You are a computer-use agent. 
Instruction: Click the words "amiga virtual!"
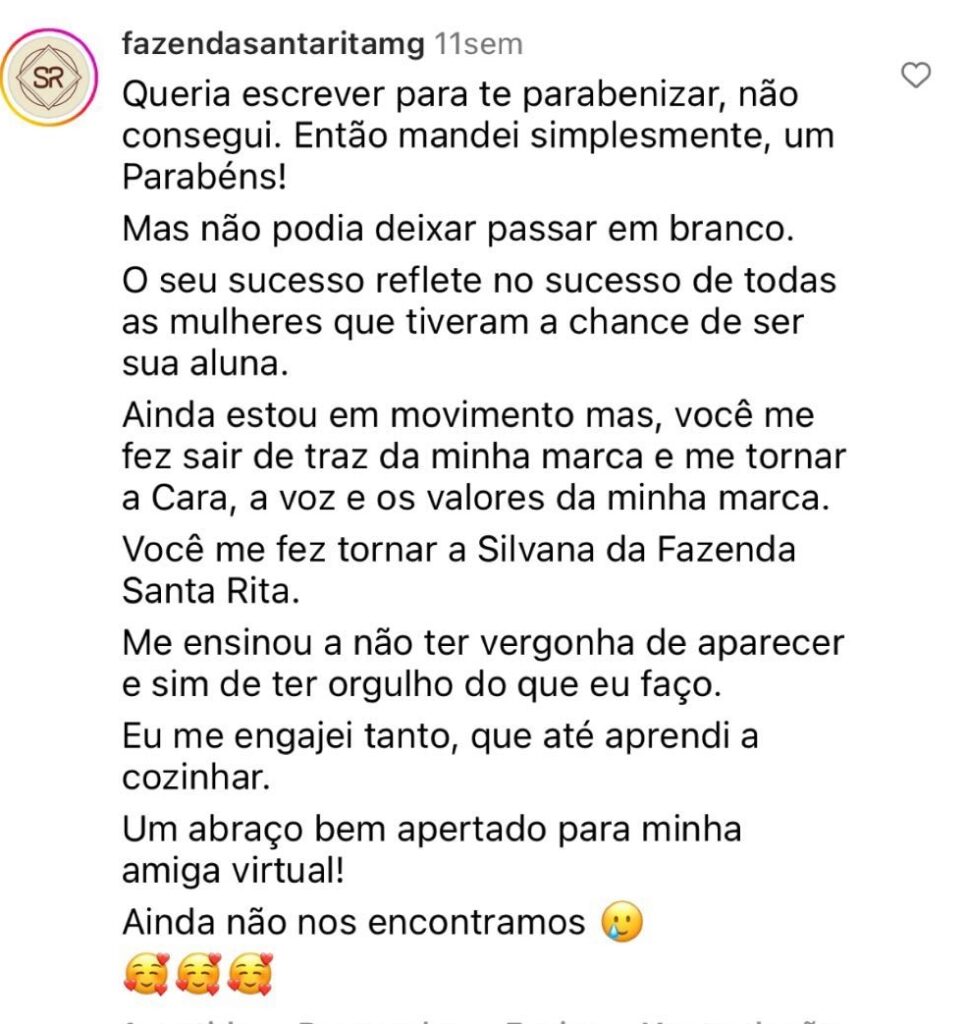(x=232, y=870)
